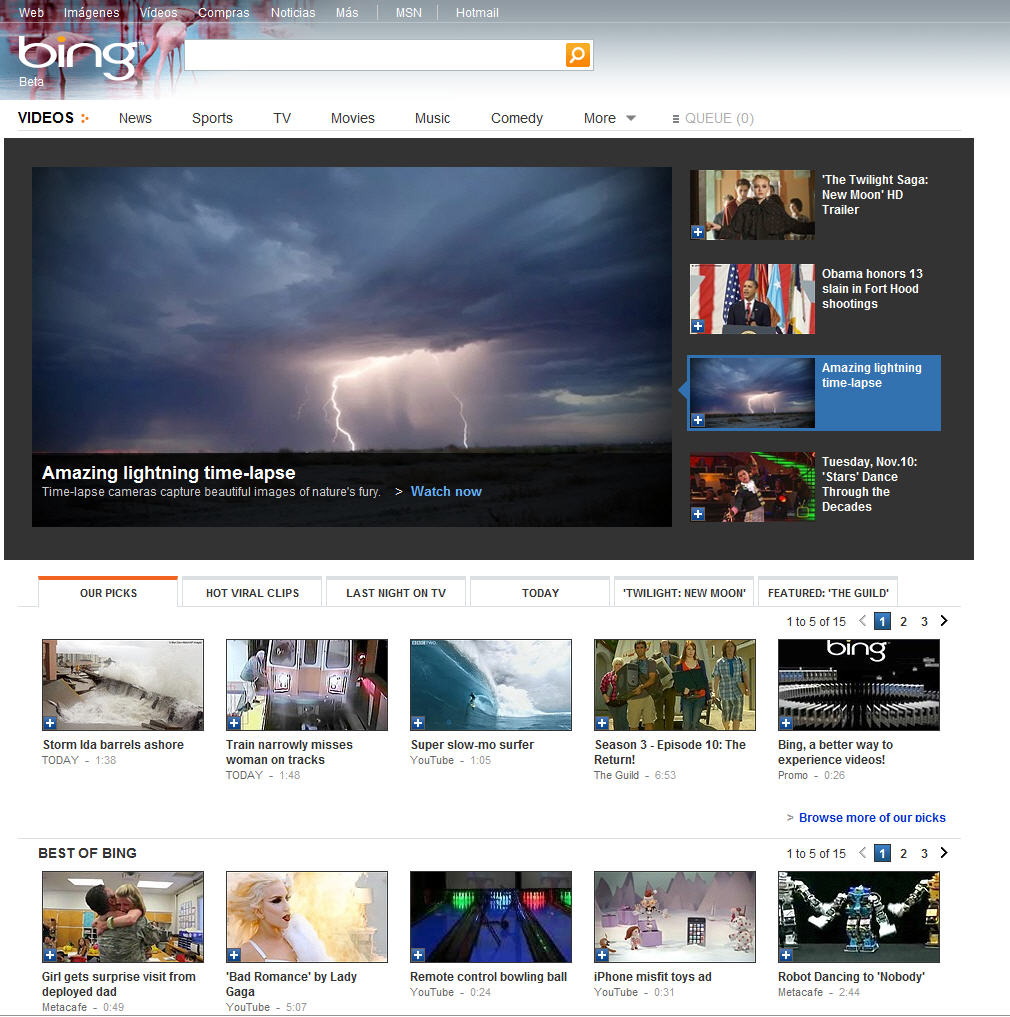Open Remote control bowling ball title
The width and height of the screenshot is (1010, 1017).
point(488,977)
